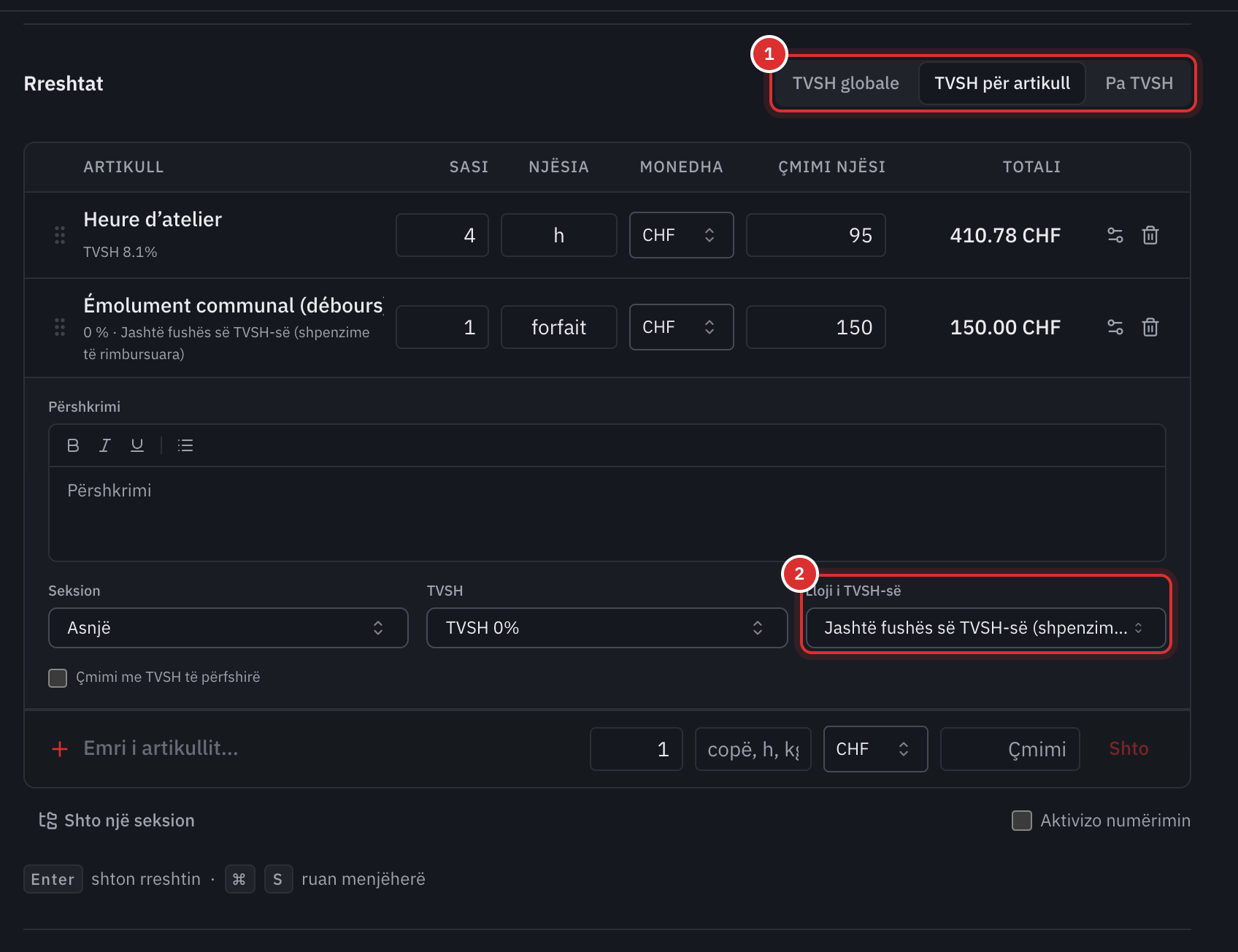Enable Aktivizo numërimin checkbox

(1022, 821)
